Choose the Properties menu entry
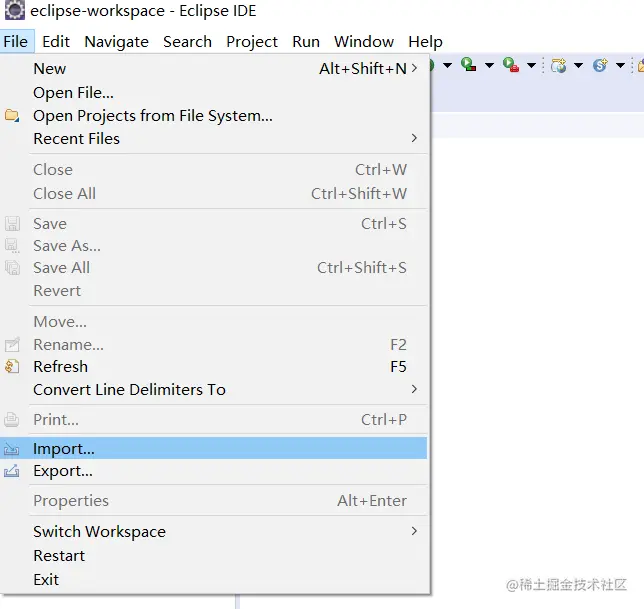The height and width of the screenshot is (609, 644). click(x=214, y=501)
